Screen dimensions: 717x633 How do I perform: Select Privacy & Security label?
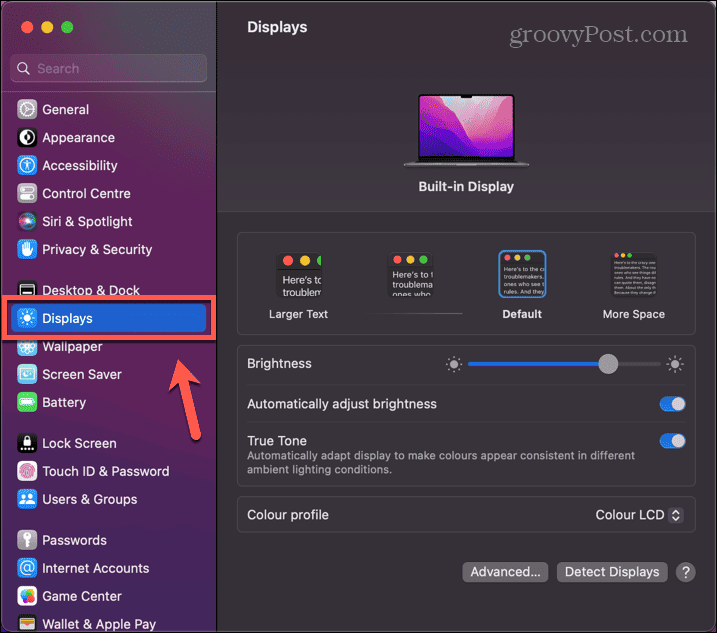pos(97,249)
